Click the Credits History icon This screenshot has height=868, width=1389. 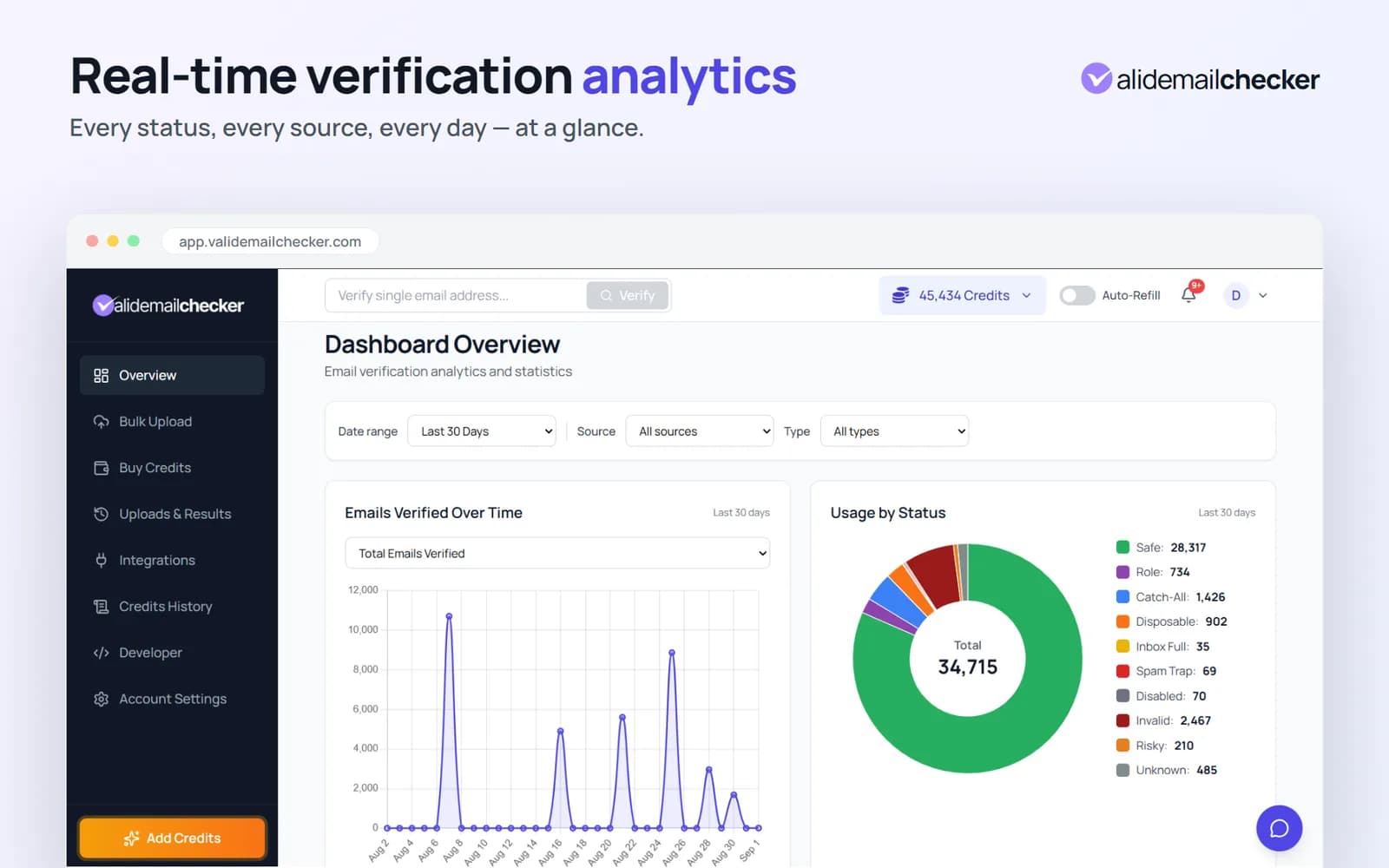(101, 606)
